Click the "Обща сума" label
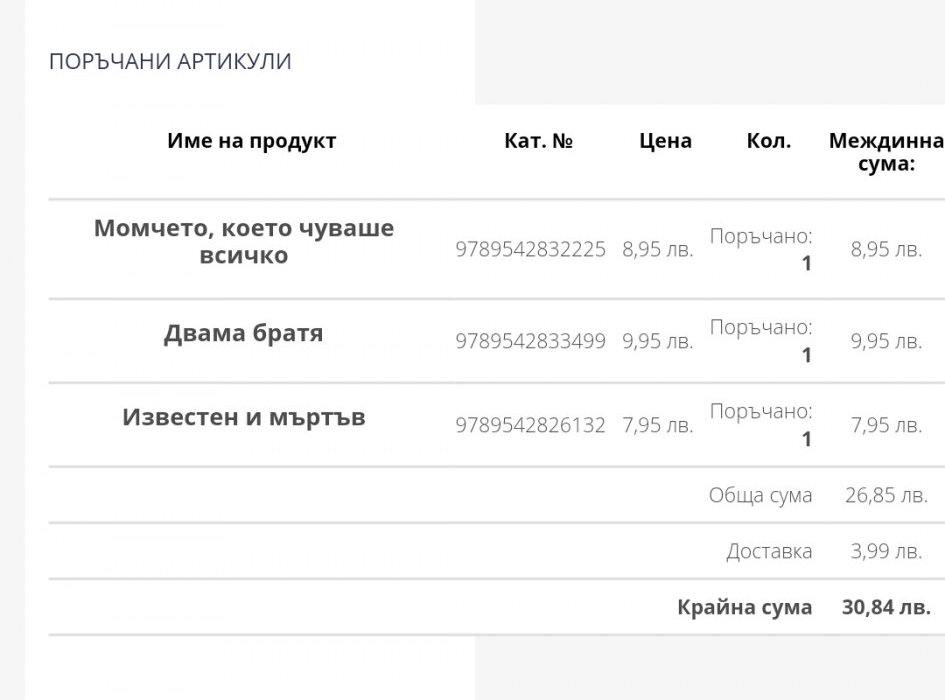This screenshot has width=945, height=700. tap(760, 495)
